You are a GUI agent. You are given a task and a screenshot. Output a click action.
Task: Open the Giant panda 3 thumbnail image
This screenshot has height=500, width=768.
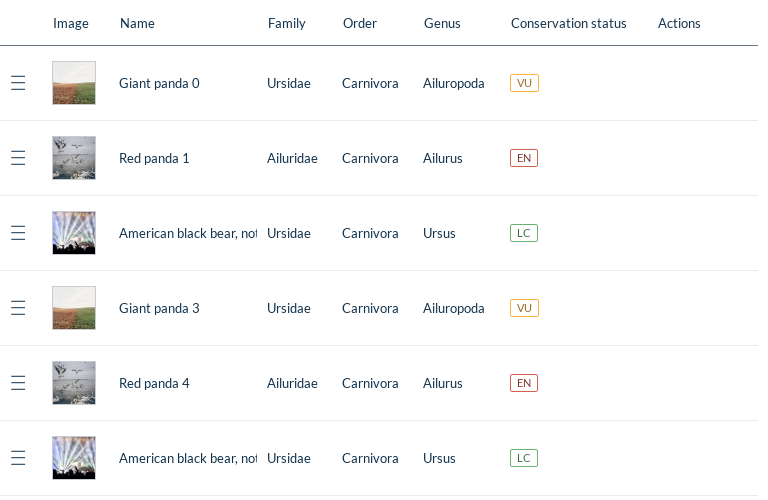point(74,308)
